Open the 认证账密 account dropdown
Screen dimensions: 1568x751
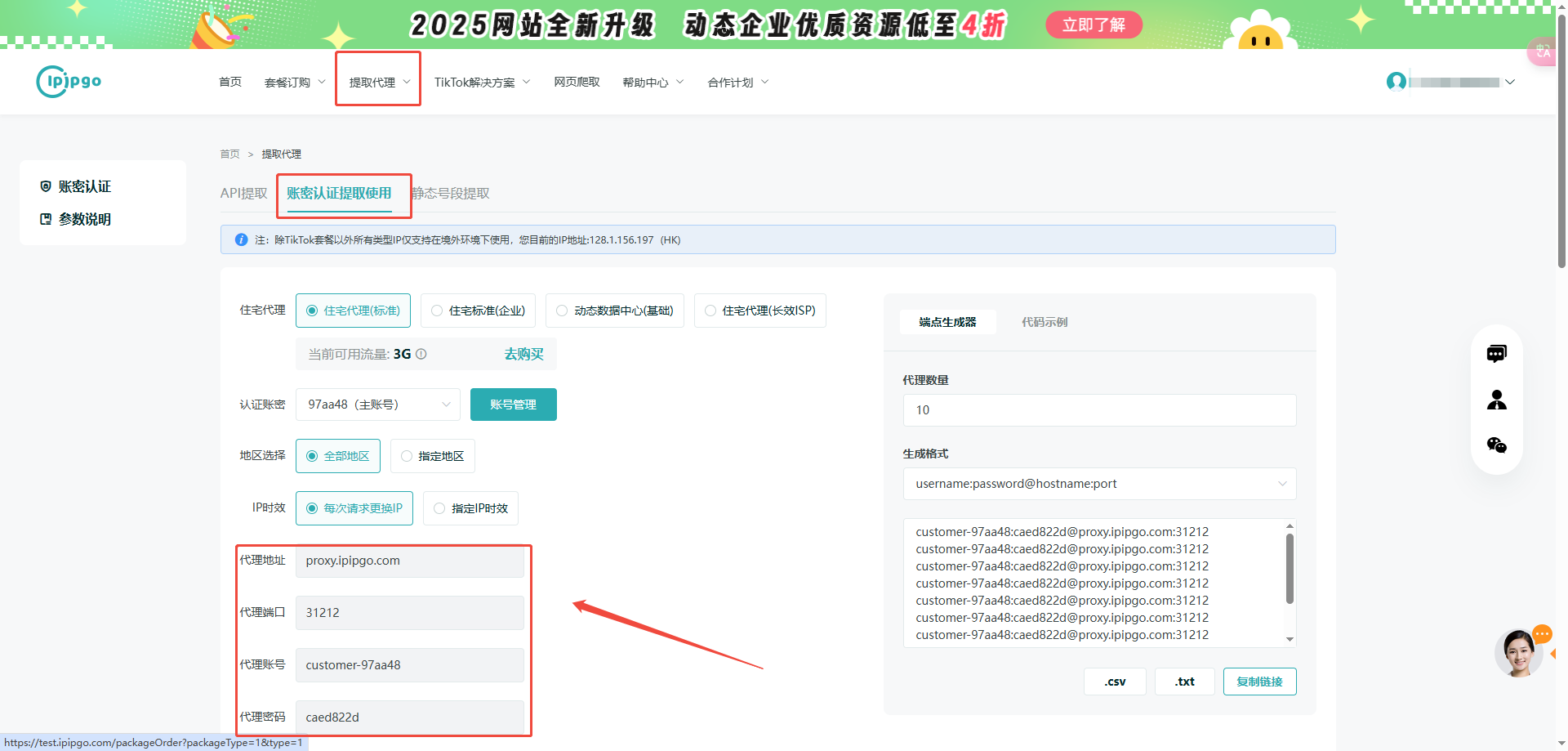click(x=378, y=405)
